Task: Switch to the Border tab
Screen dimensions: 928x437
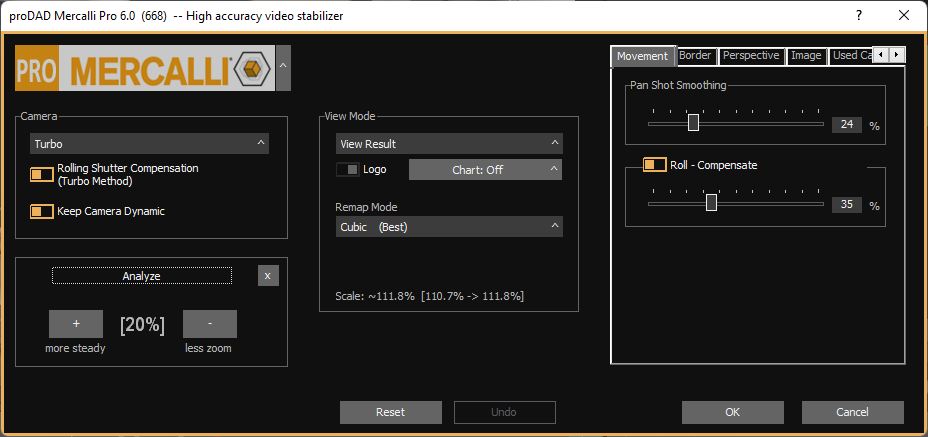Action: pos(695,56)
